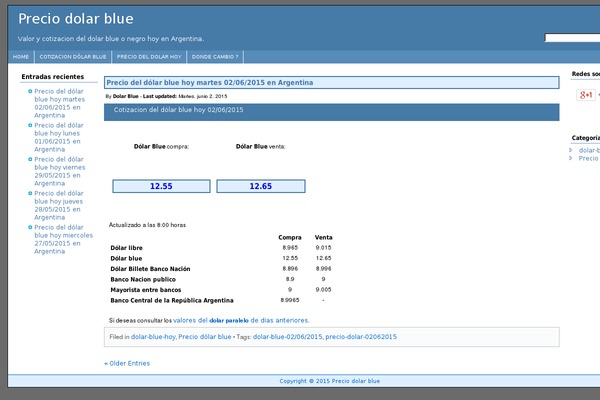The width and height of the screenshot is (600, 400).
Task: Click Dólar libre venta value 9.015
Action: point(323,248)
